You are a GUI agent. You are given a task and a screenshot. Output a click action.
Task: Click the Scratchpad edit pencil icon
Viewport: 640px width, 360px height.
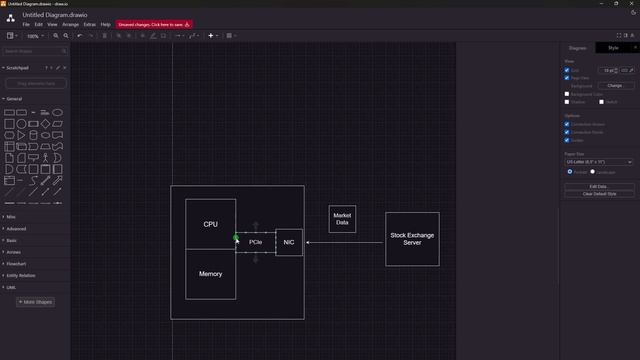click(x=58, y=68)
